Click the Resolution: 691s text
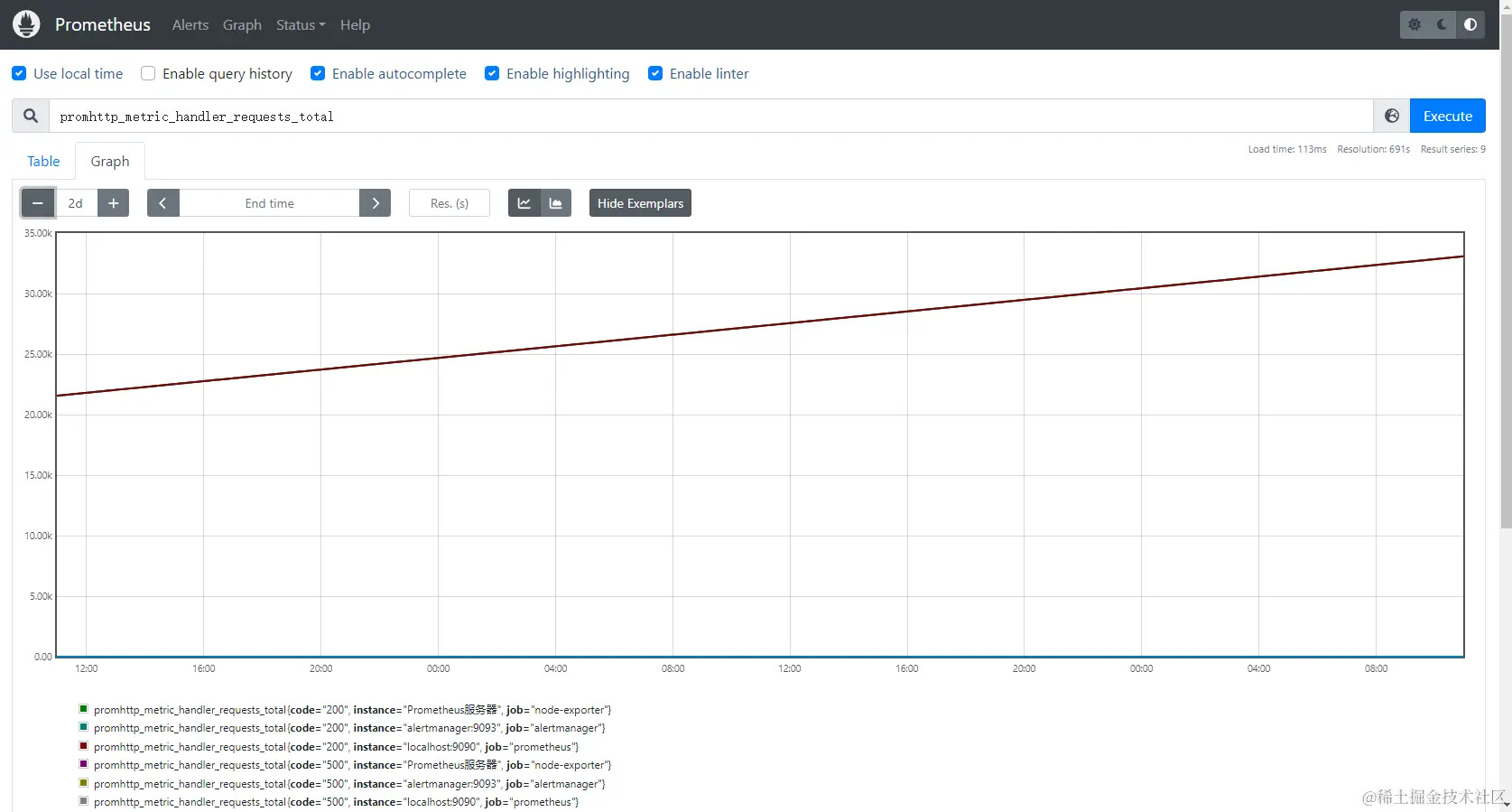This screenshot has width=1512, height=812. 1373,149
